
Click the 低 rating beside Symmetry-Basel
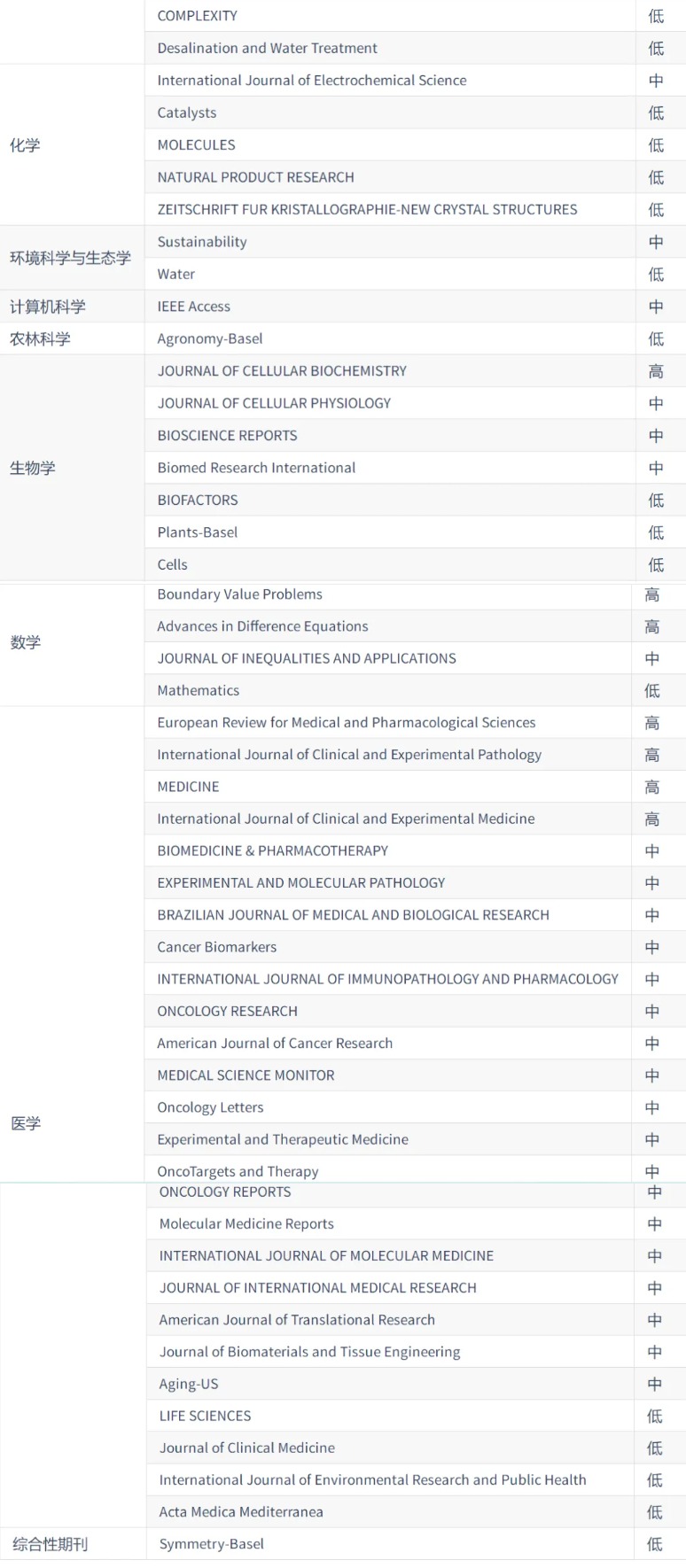655,1544
